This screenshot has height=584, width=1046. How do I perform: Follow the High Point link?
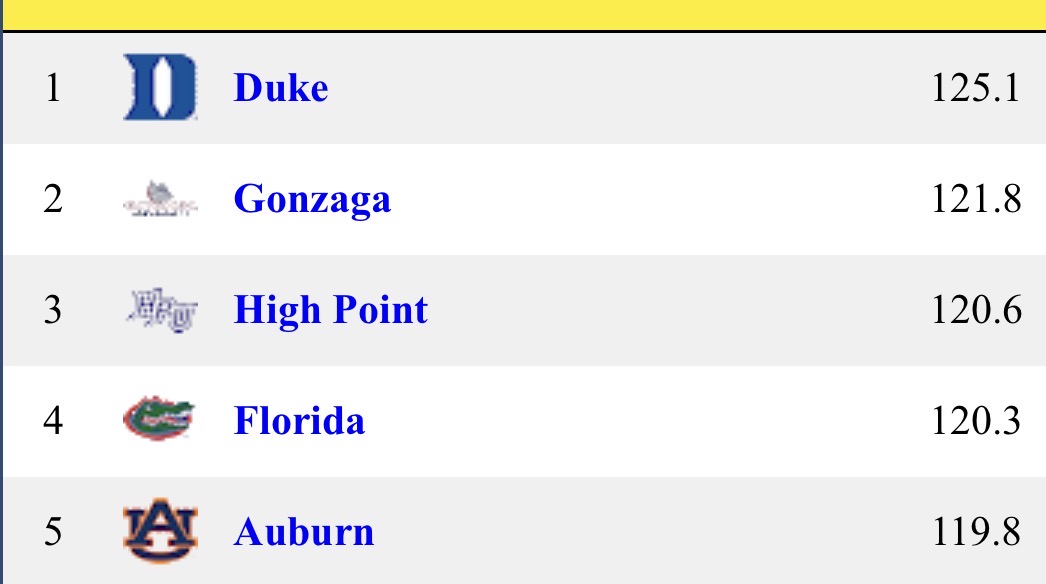(x=330, y=310)
